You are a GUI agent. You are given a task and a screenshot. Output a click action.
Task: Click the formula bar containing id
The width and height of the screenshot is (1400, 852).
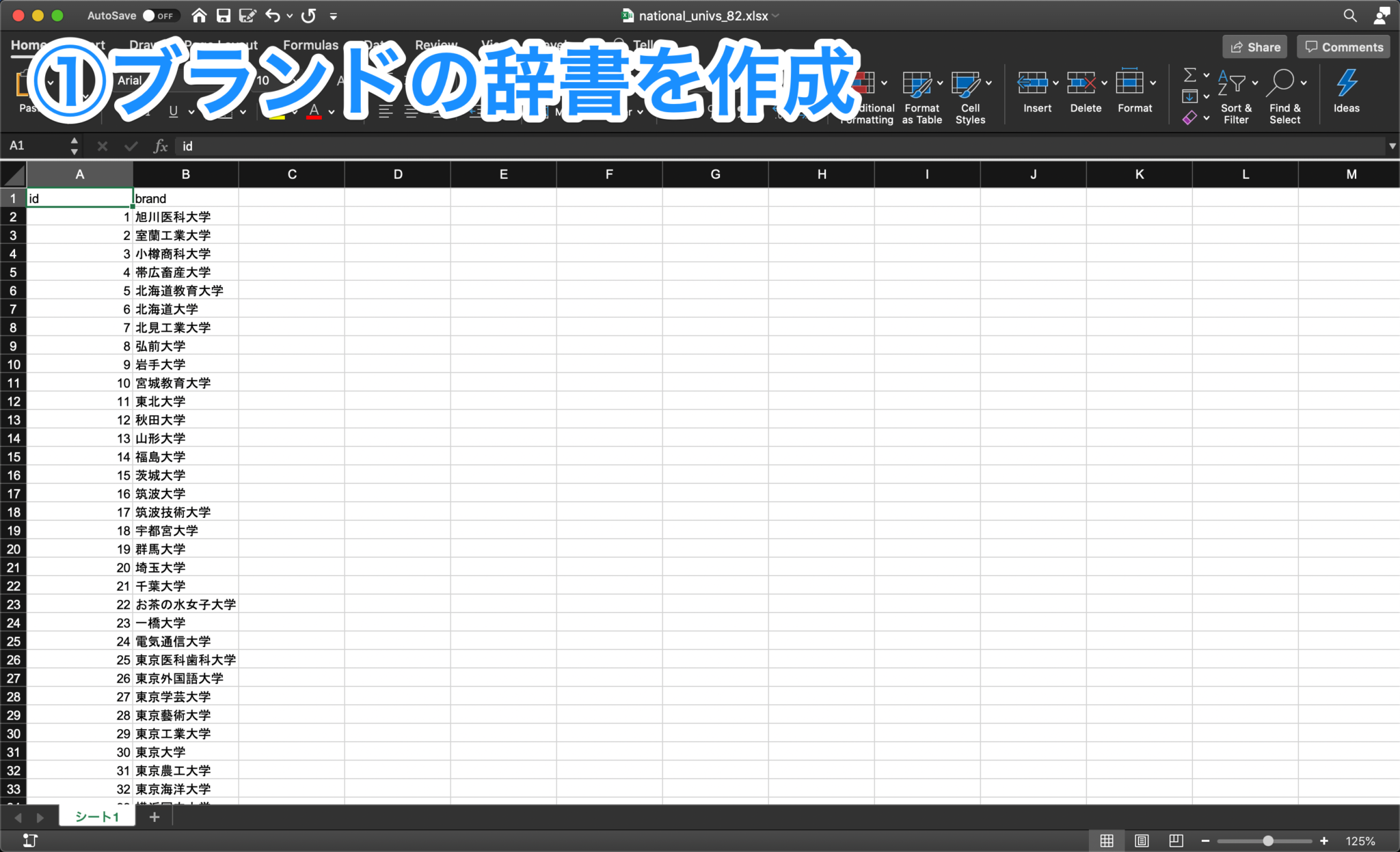(779, 146)
